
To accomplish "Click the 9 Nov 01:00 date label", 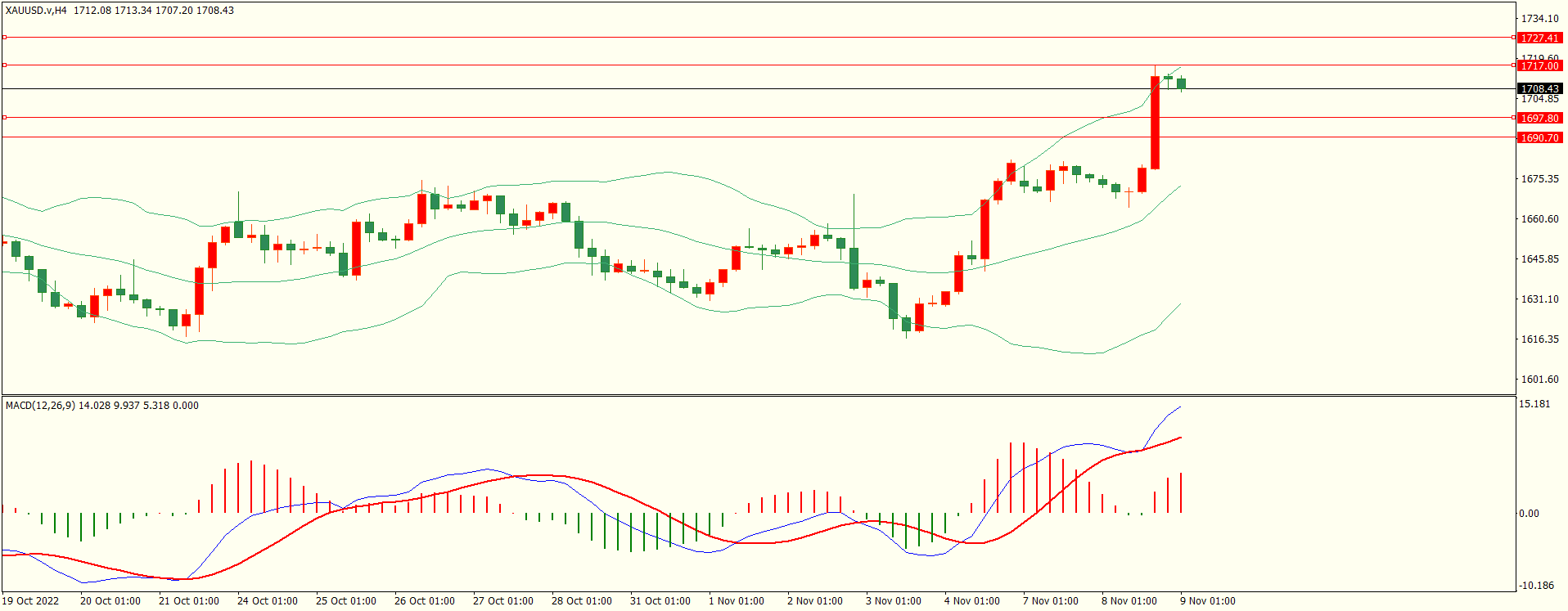I will [x=1207, y=601].
